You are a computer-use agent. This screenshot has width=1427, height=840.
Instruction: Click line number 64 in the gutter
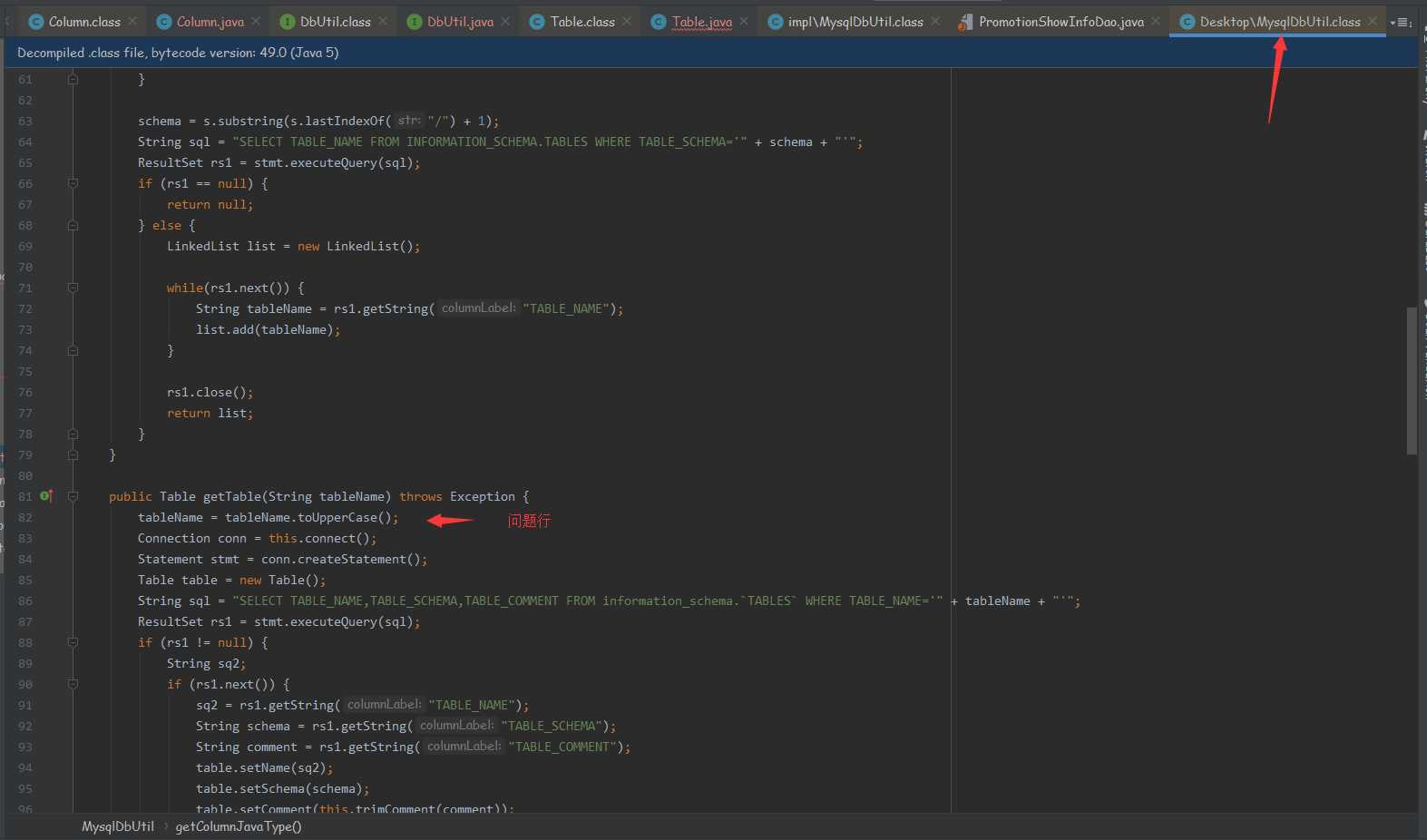coord(24,142)
